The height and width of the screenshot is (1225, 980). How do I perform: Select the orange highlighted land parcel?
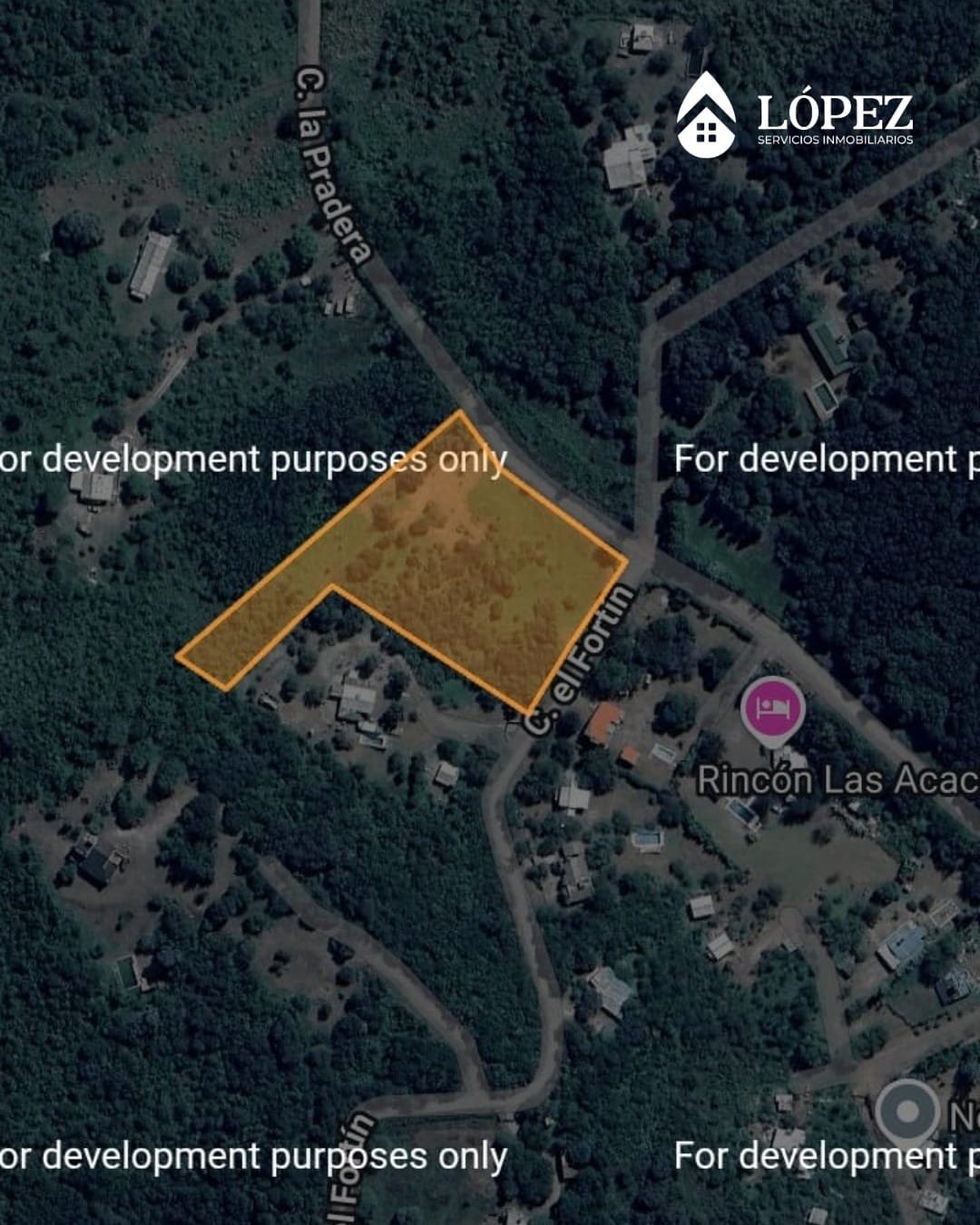426,563
